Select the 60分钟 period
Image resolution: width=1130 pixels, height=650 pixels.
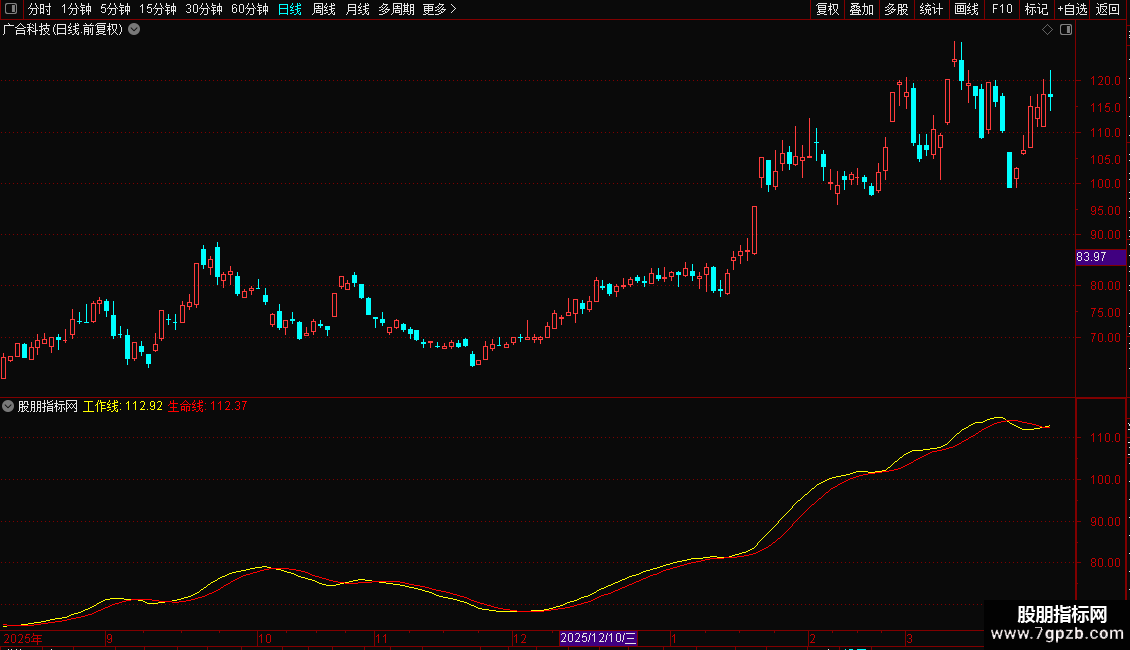point(250,9)
